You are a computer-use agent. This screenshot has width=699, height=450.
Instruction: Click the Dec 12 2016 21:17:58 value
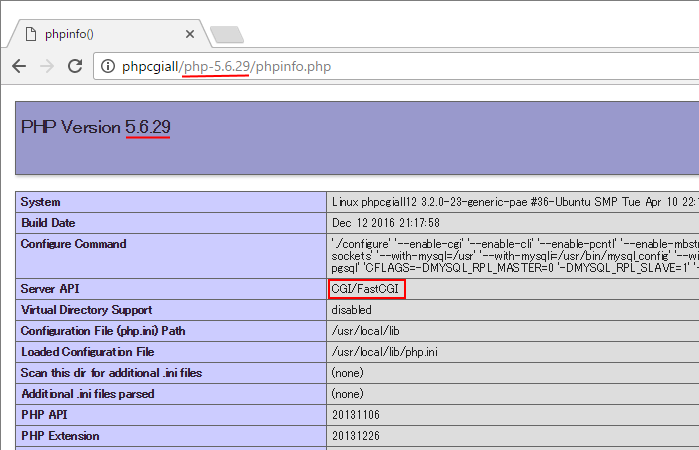(x=386, y=223)
